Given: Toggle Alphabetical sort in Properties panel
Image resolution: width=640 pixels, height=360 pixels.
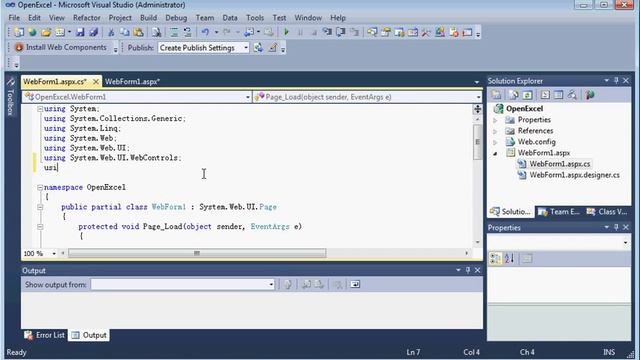Looking at the screenshot, I should point(509,258).
